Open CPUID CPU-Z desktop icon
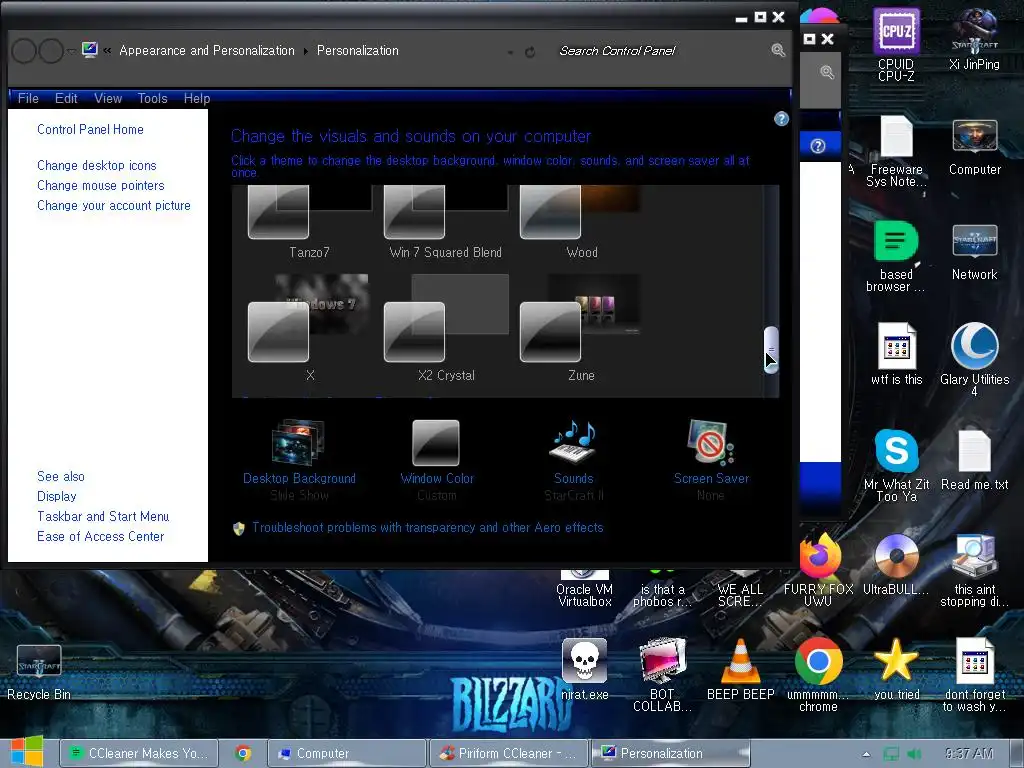 coord(896,43)
